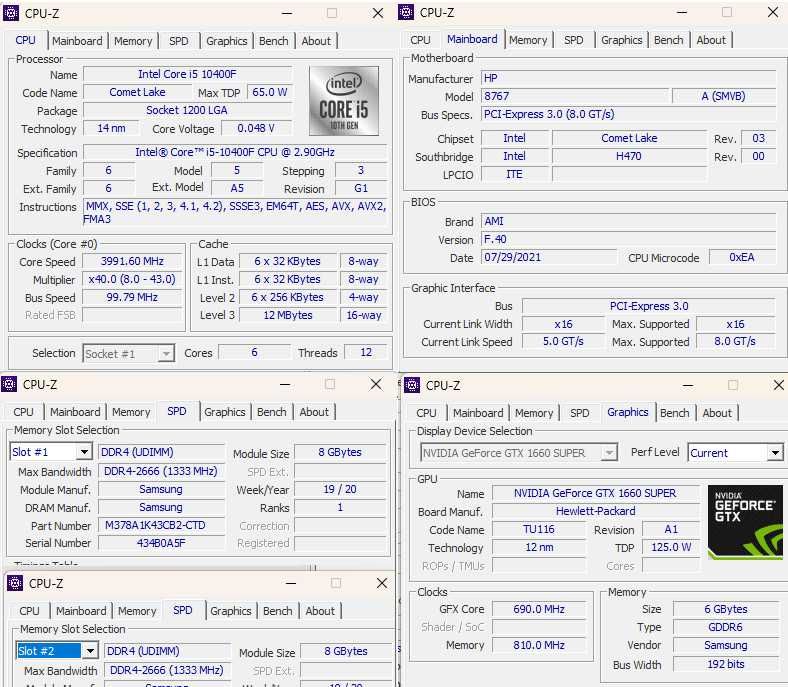Click CPU-Z app icon in Slot #2 SPD window
Image resolution: width=788 pixels, height=687 pixels.
(x=15, y=583)
